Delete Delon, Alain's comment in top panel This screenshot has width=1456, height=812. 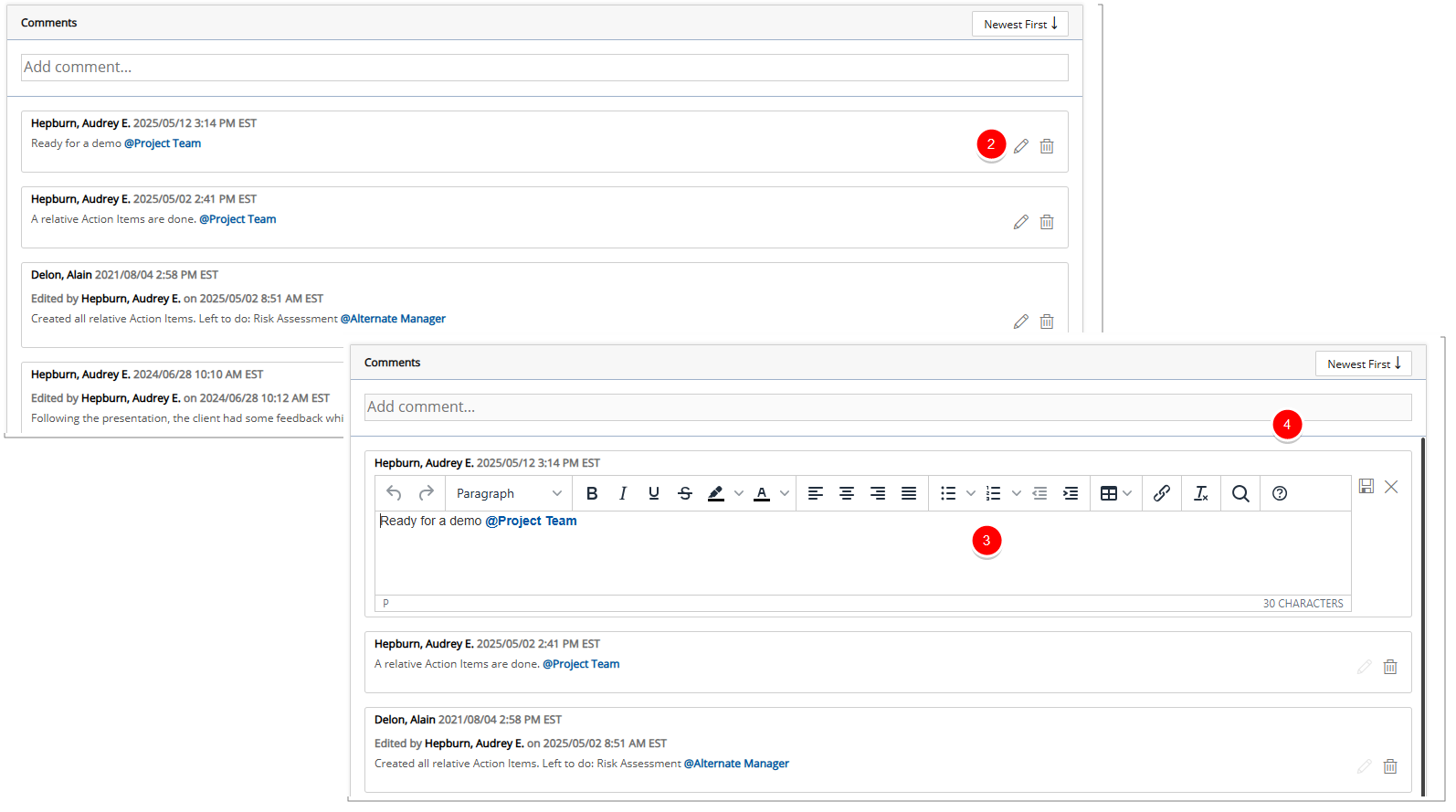(1047, 322)
